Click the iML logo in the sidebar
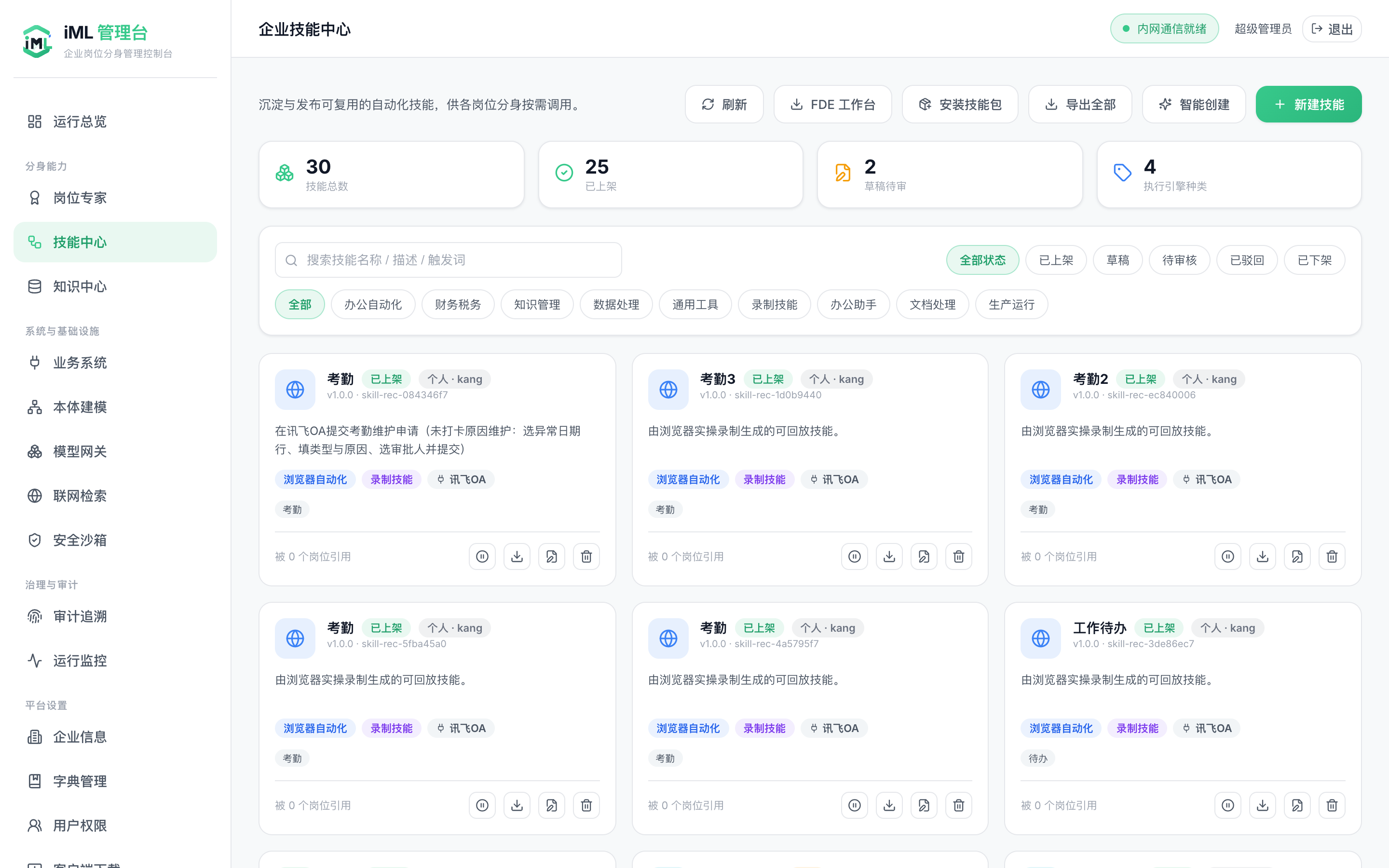 37,41
